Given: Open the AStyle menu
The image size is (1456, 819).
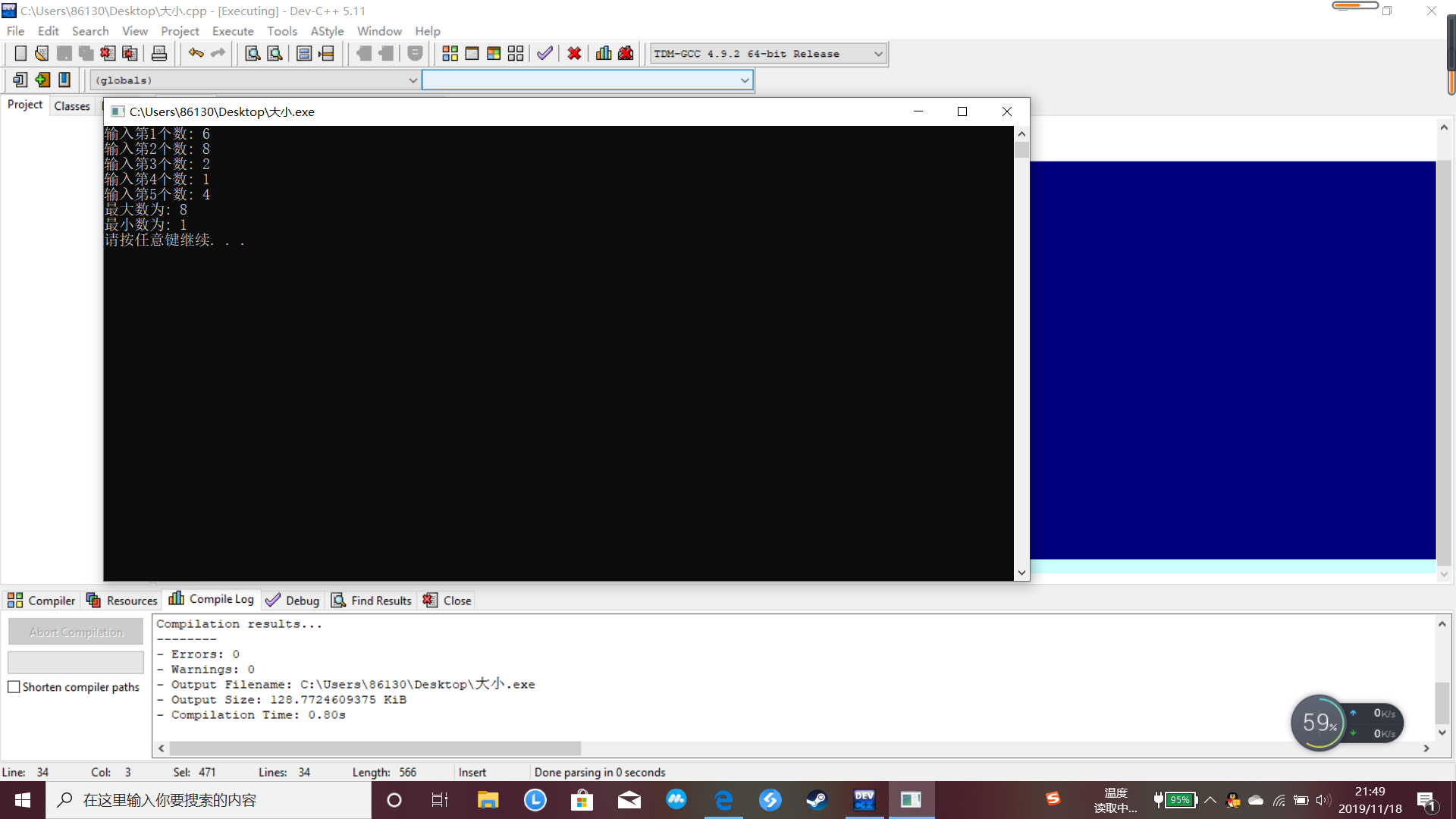Looking at the screenshot, I should tap(327, 31).
